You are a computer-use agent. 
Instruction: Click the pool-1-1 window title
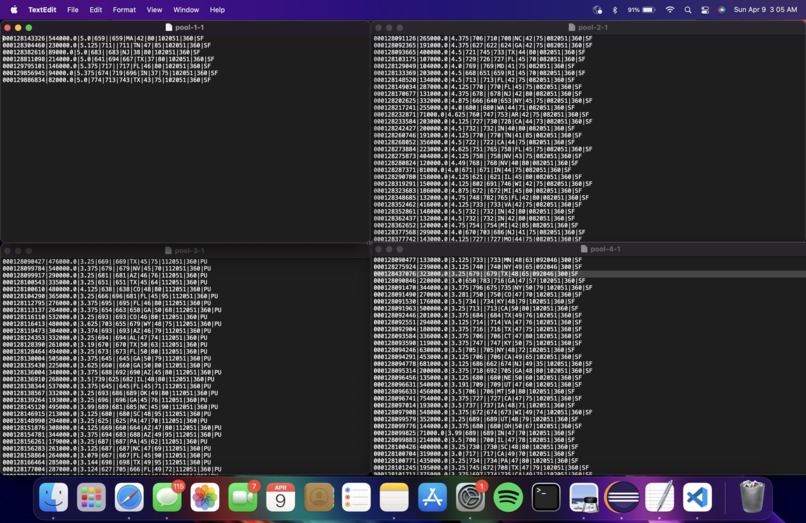[x=190, y=27]
